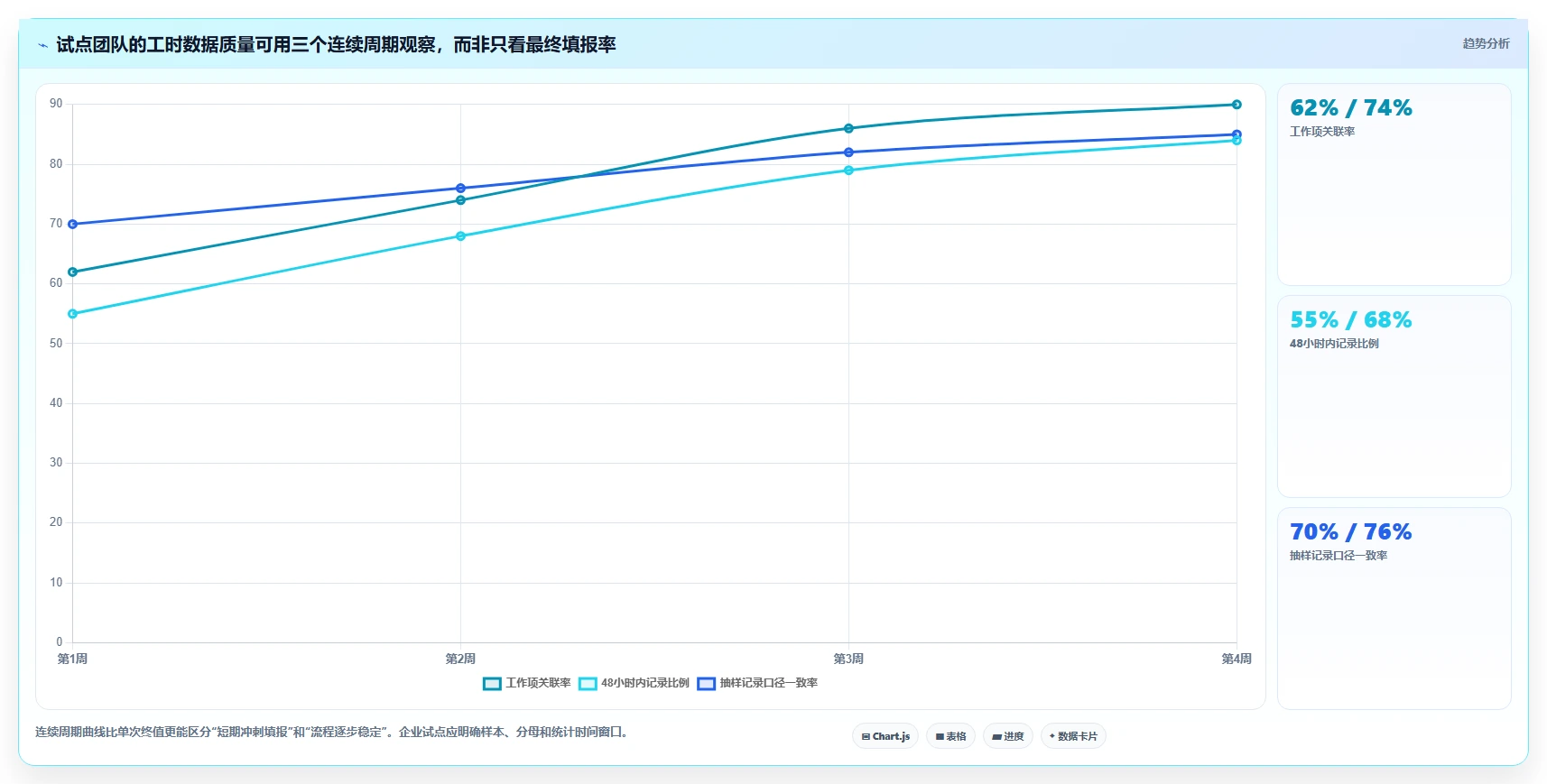The height and width of the screenshot is (784, 1547).
Task: Select 第2周 point of 抽样记录口径一致率 at 76
Action: 460,189
